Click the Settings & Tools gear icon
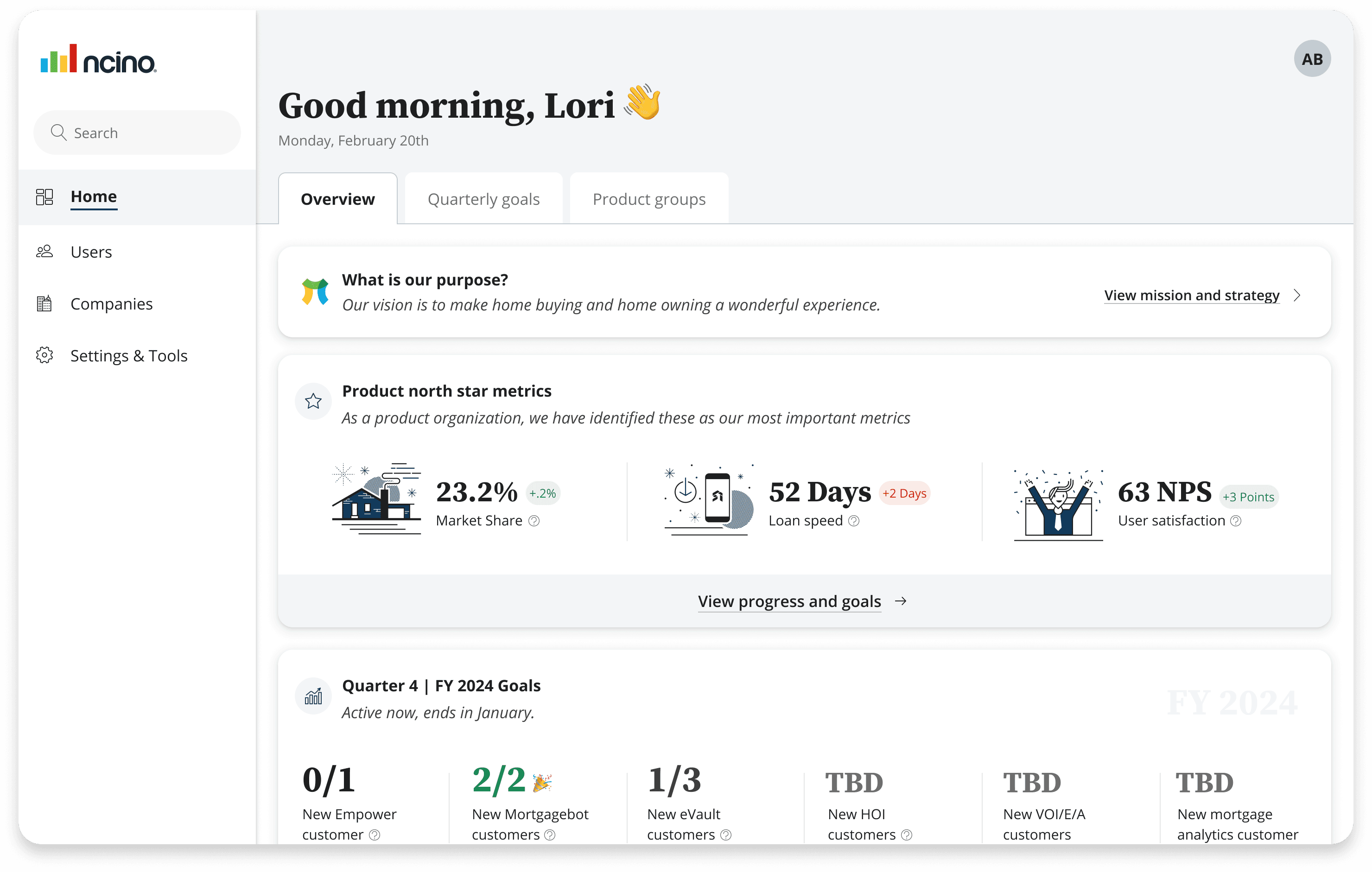Image resolution: width=1372 pixels, height=872 pixels. 44,355
